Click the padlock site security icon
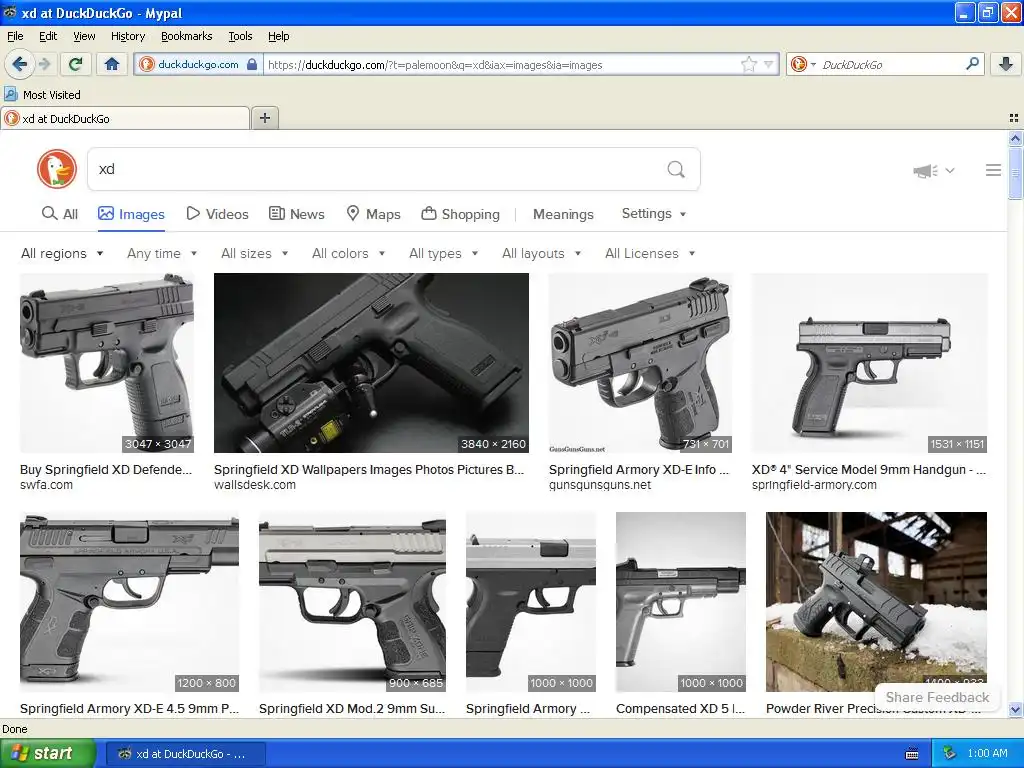Screen dimensions: 1024x768 pyautogui.click(x=252, y=64)
